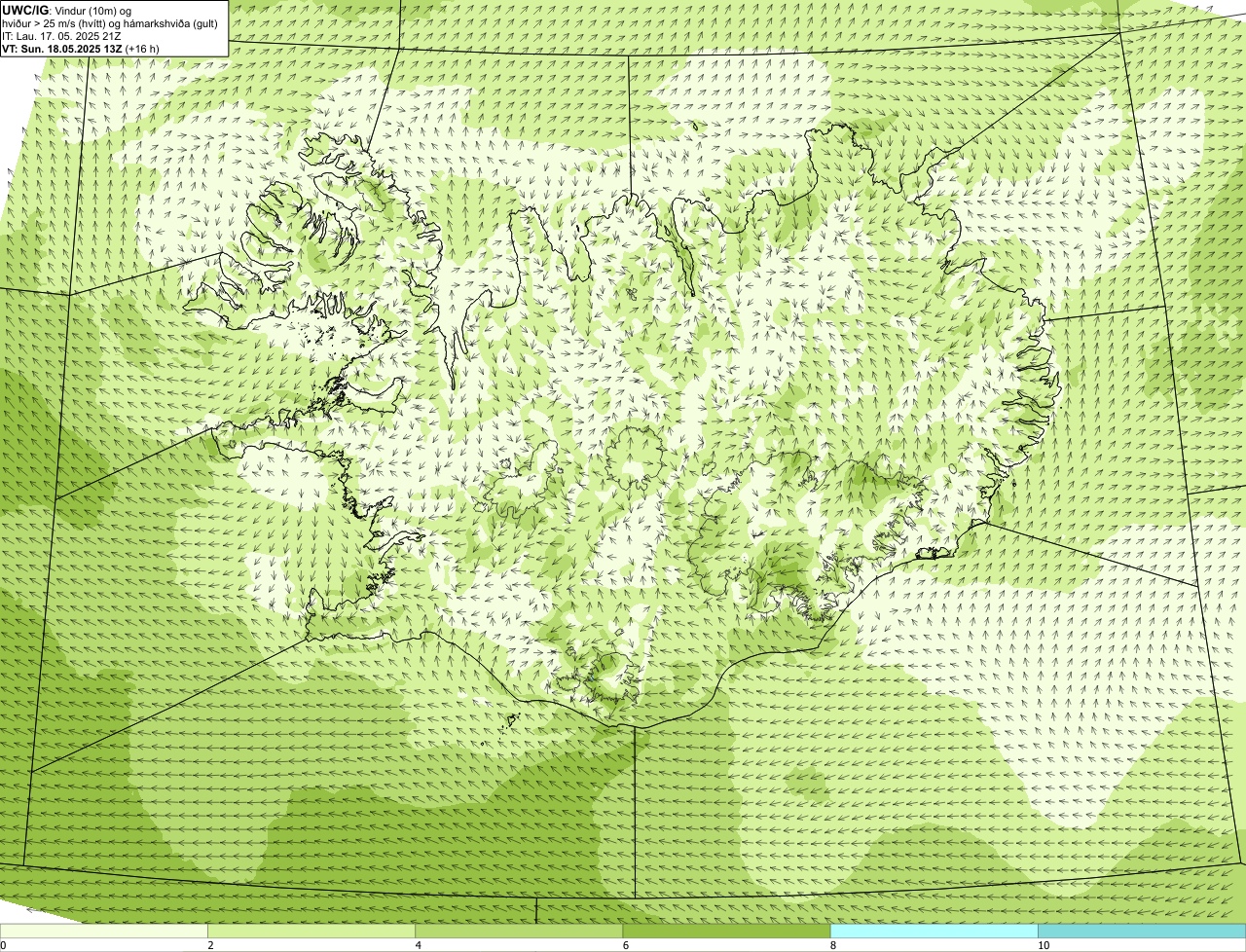Click the '6' label under the color bar
Viewport: 1246px width, 952px height.
pos(625,945)
